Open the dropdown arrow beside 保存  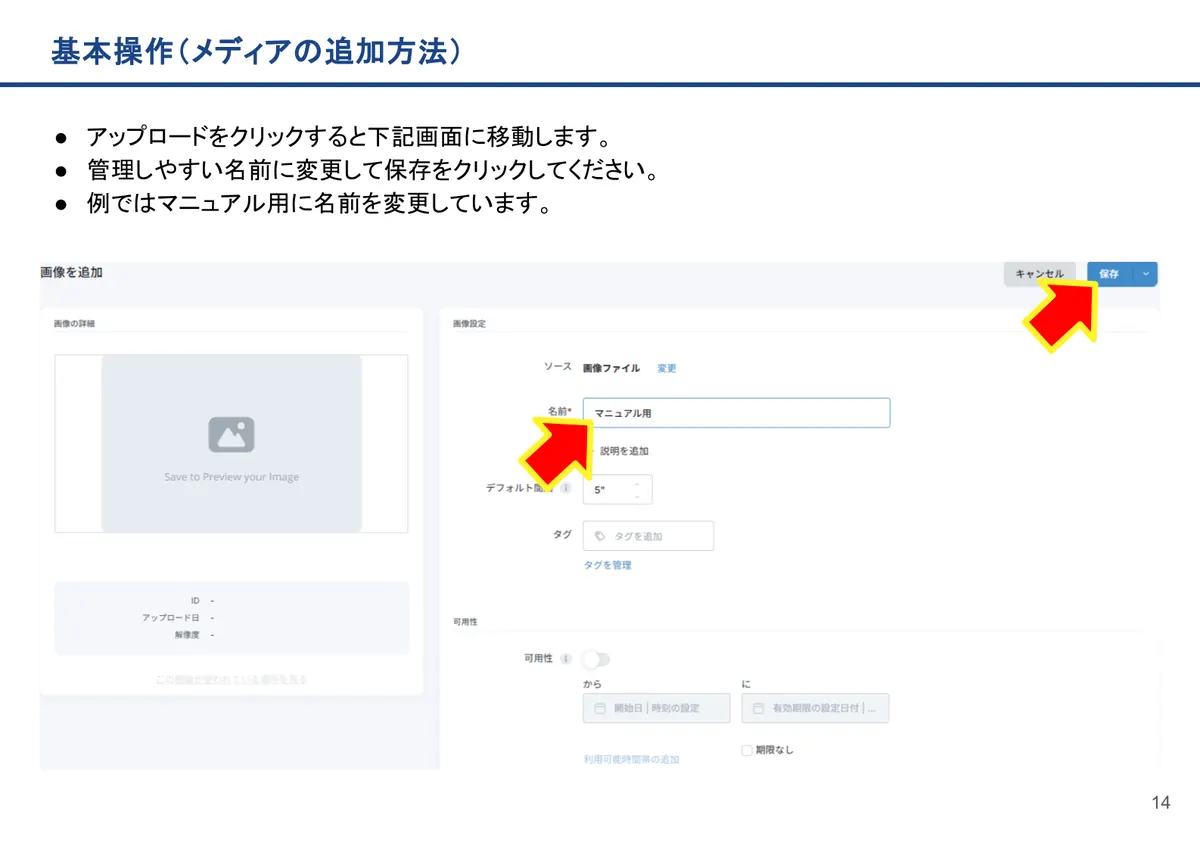(1146, 274)
